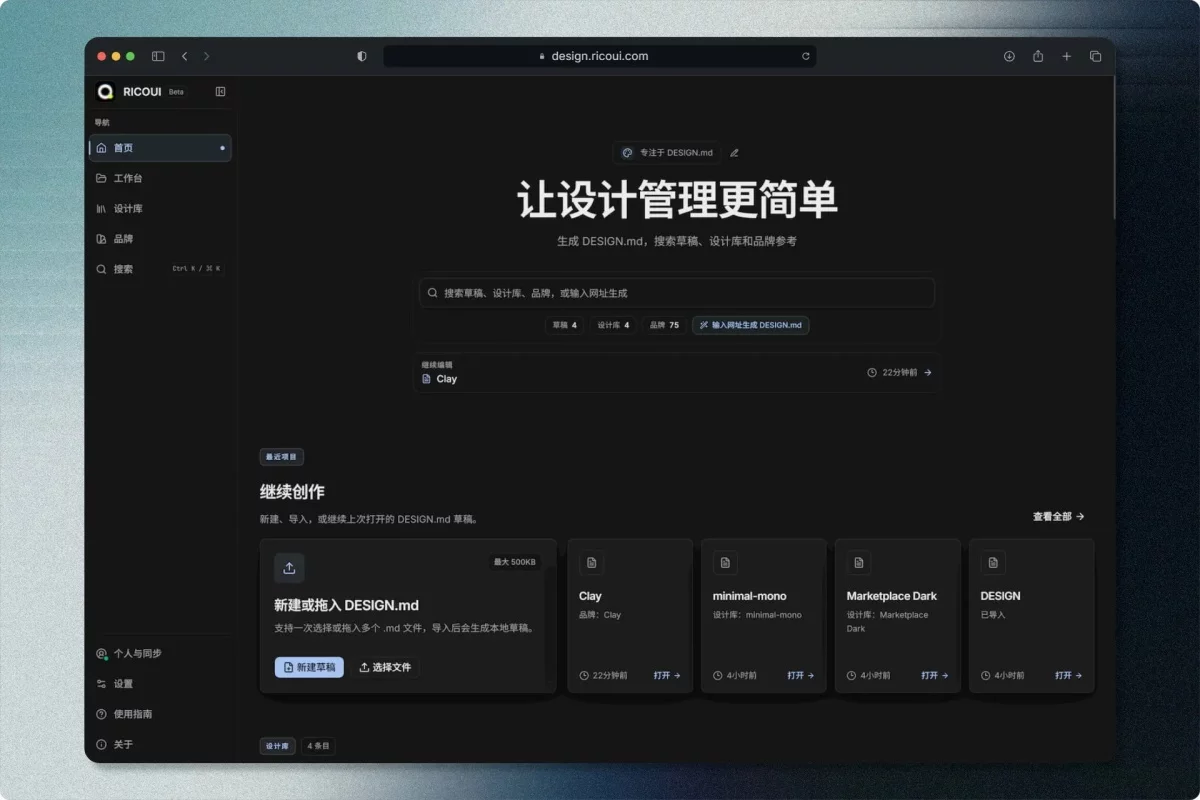Show Safari tab overview
Viewport: 1200px width, 800px height.
point(1095,56)
